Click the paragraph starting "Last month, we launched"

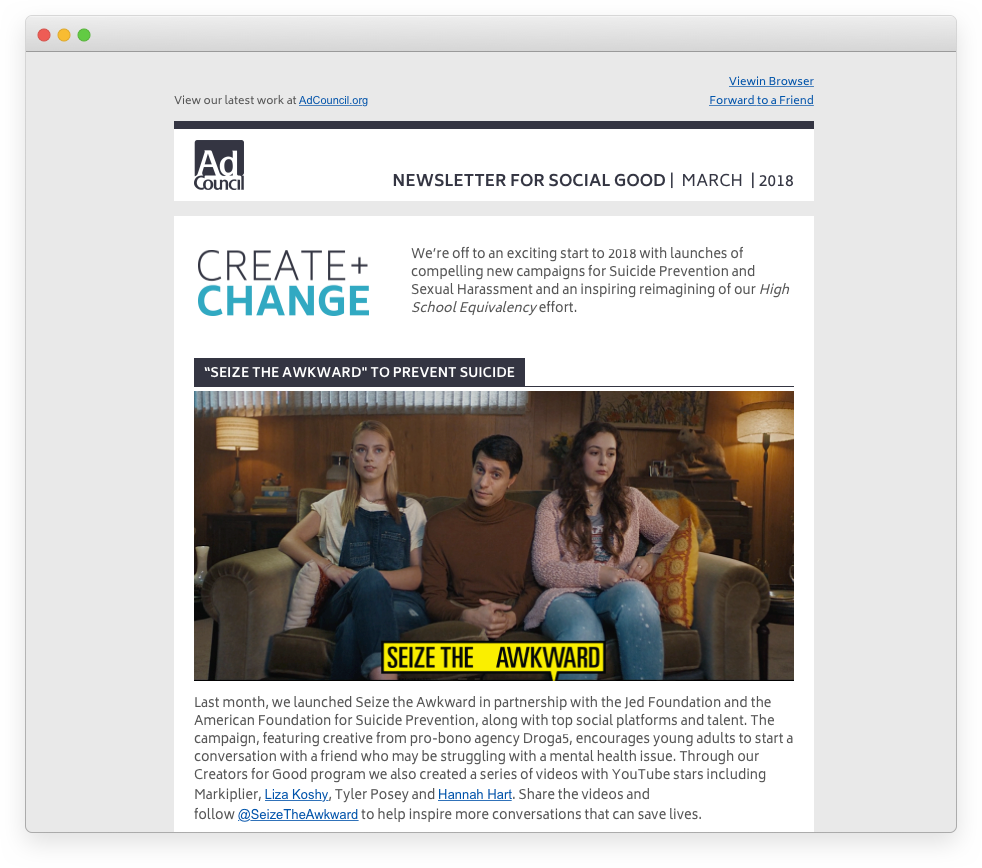494,758
